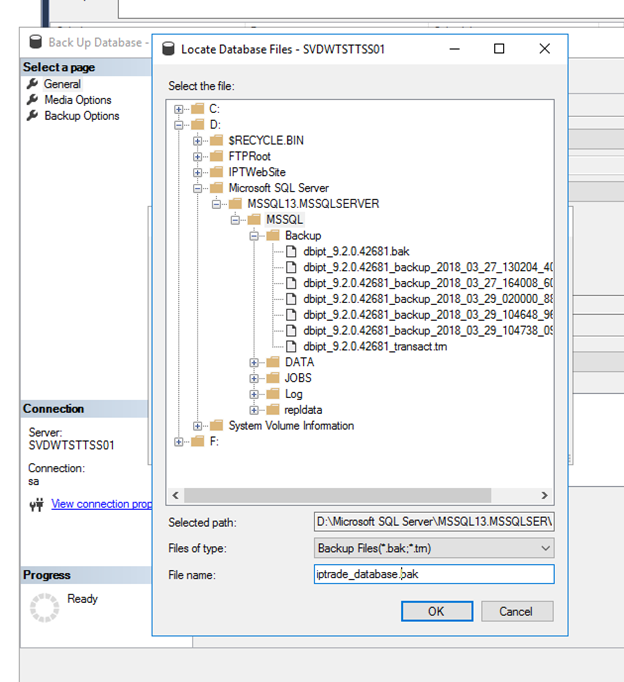Select dbipt_9.2.0.42681_transact.trn file
624x682 pixels.
click(x=375, y=346)
